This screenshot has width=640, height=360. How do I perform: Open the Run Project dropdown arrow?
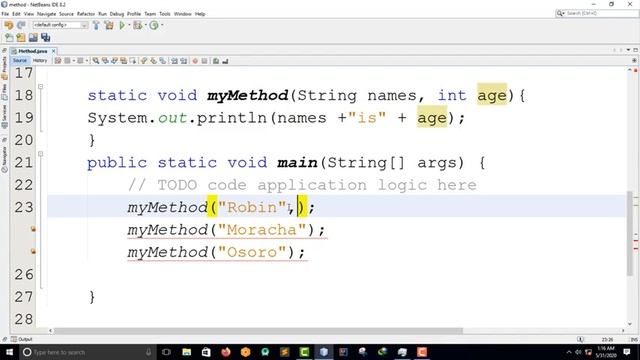129,25
